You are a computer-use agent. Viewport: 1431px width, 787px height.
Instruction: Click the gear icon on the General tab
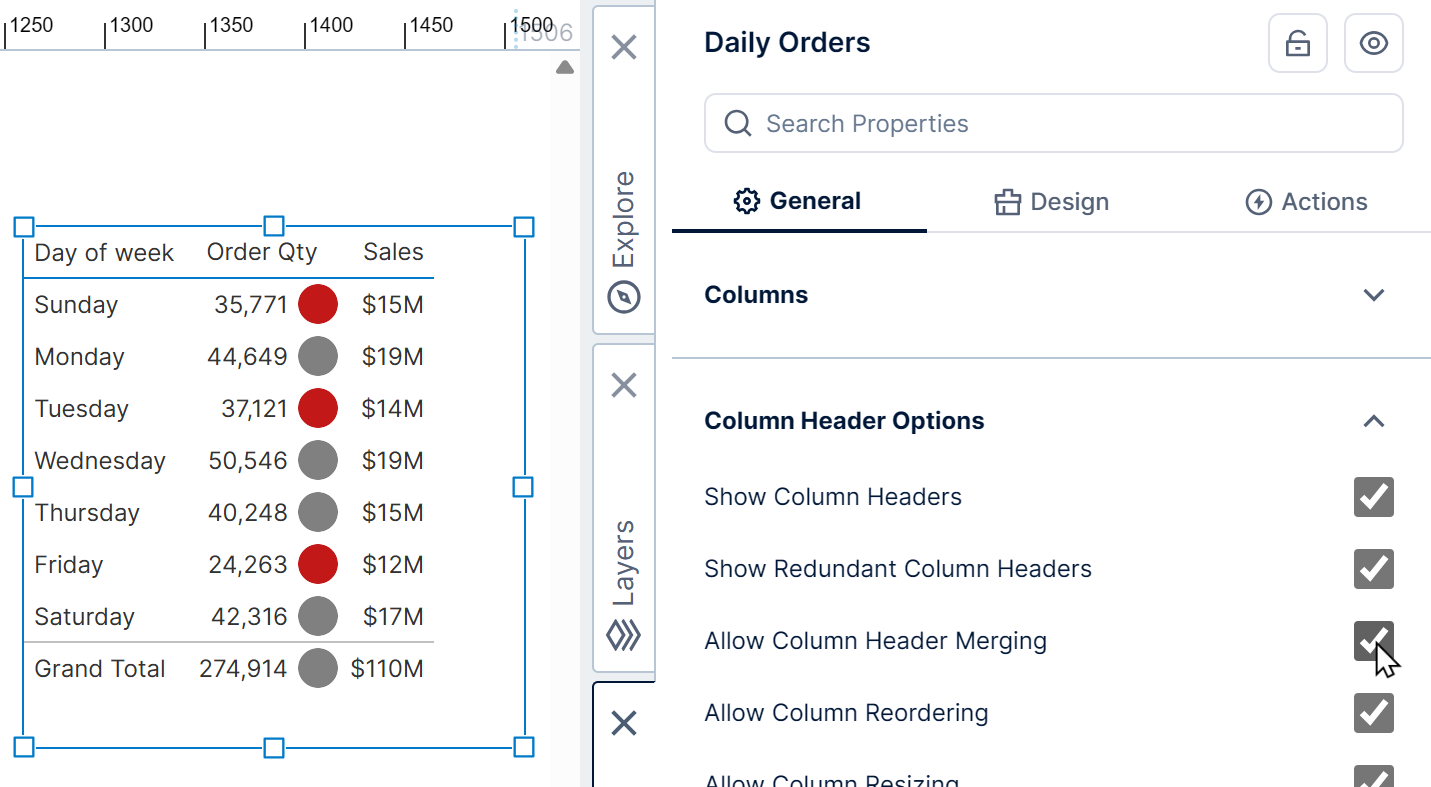(x=747, y=201)
